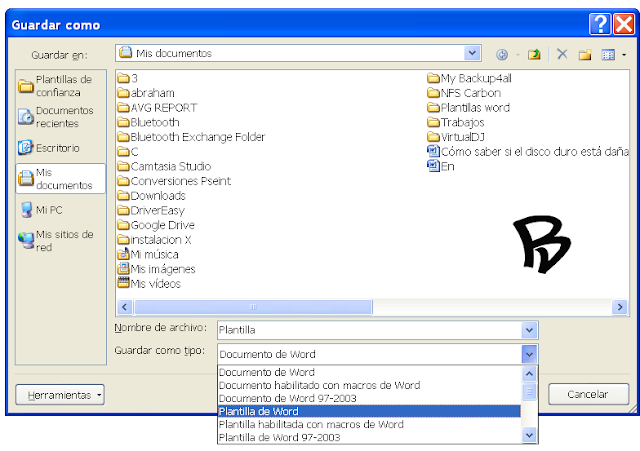The height and width of the screenshot is (451, 640).
Task: Select the Mis vídeos folder
Action: [x=149, y=284]
